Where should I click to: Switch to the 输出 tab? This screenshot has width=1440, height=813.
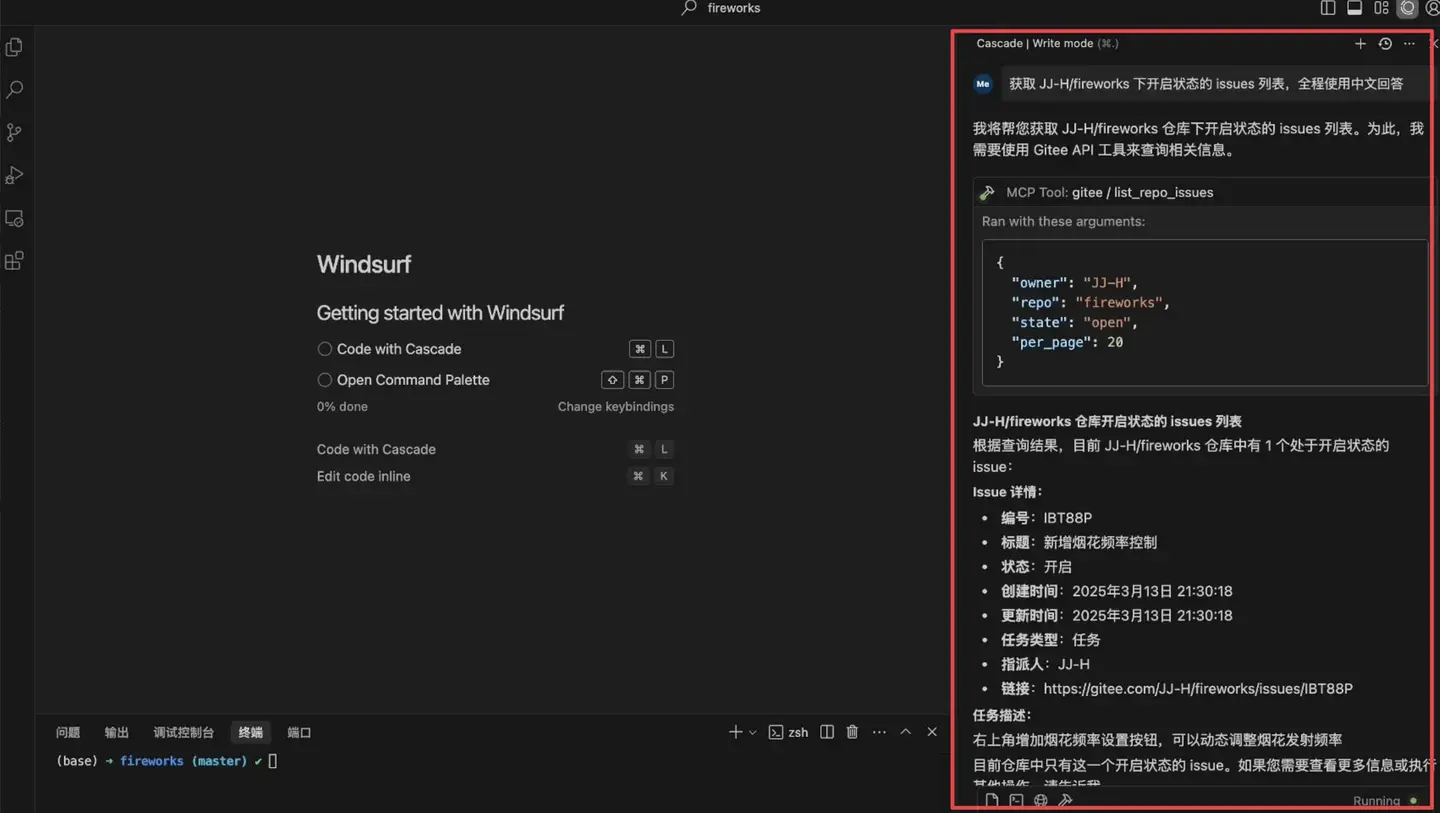pyautogui.click(x=116, y=732)
